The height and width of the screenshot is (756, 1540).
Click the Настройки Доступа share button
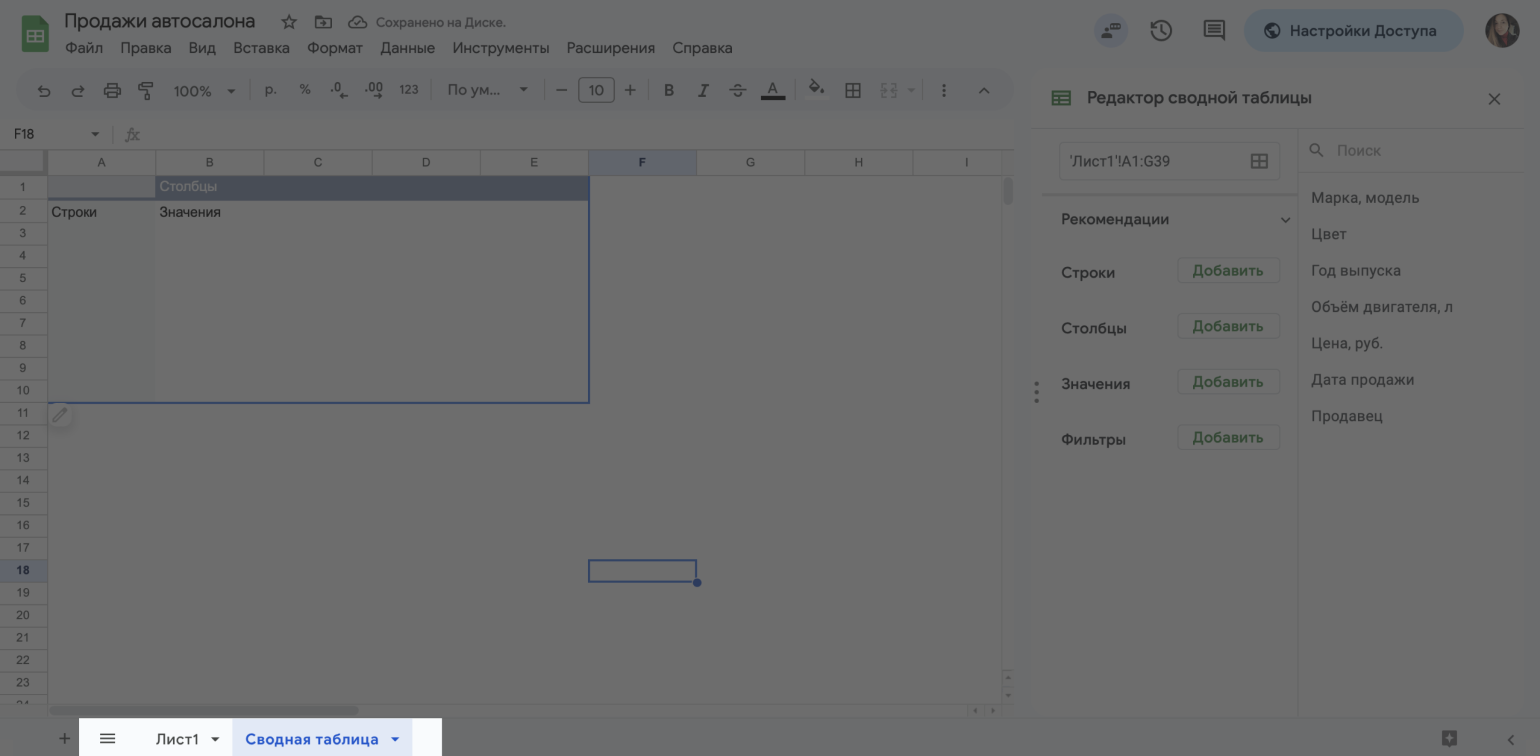[1352, 31]
